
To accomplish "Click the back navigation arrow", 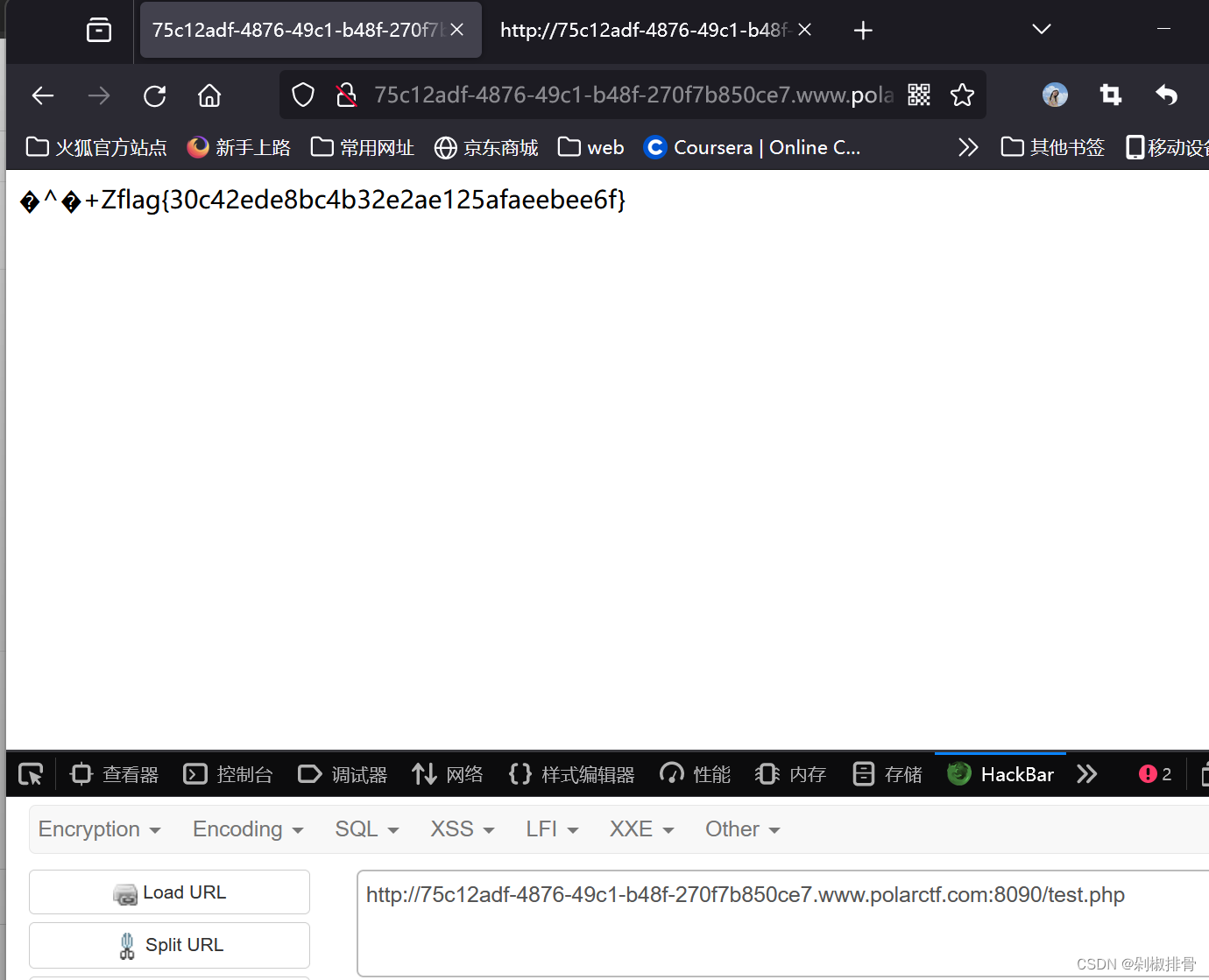I will tap(42, 95).
